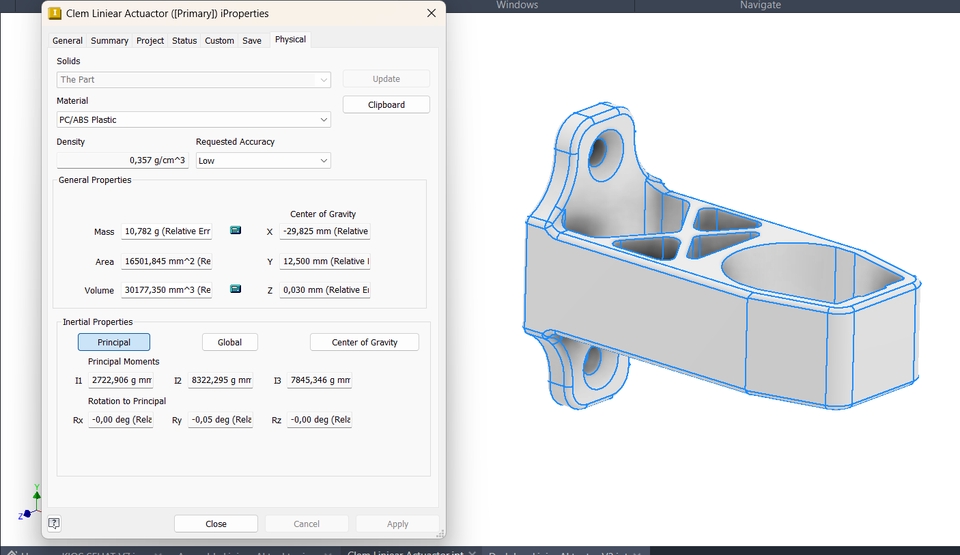Screen dimensions: 960x555
Task: Click the I3 principal moment field
Action: pyautogui.click(x=320, y=380)
